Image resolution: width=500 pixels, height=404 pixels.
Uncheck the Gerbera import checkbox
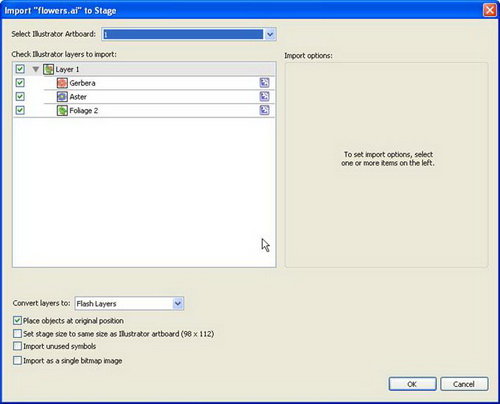tap(20, 83)
